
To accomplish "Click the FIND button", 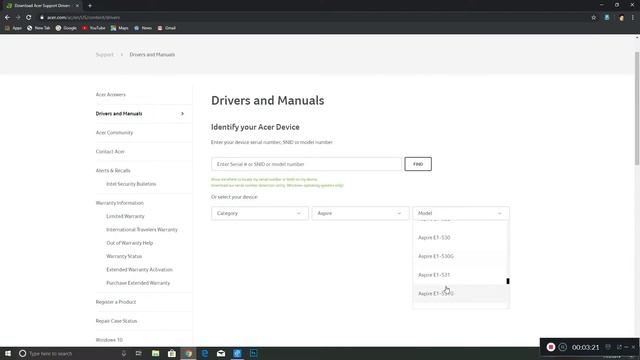I will pos(418,164).
